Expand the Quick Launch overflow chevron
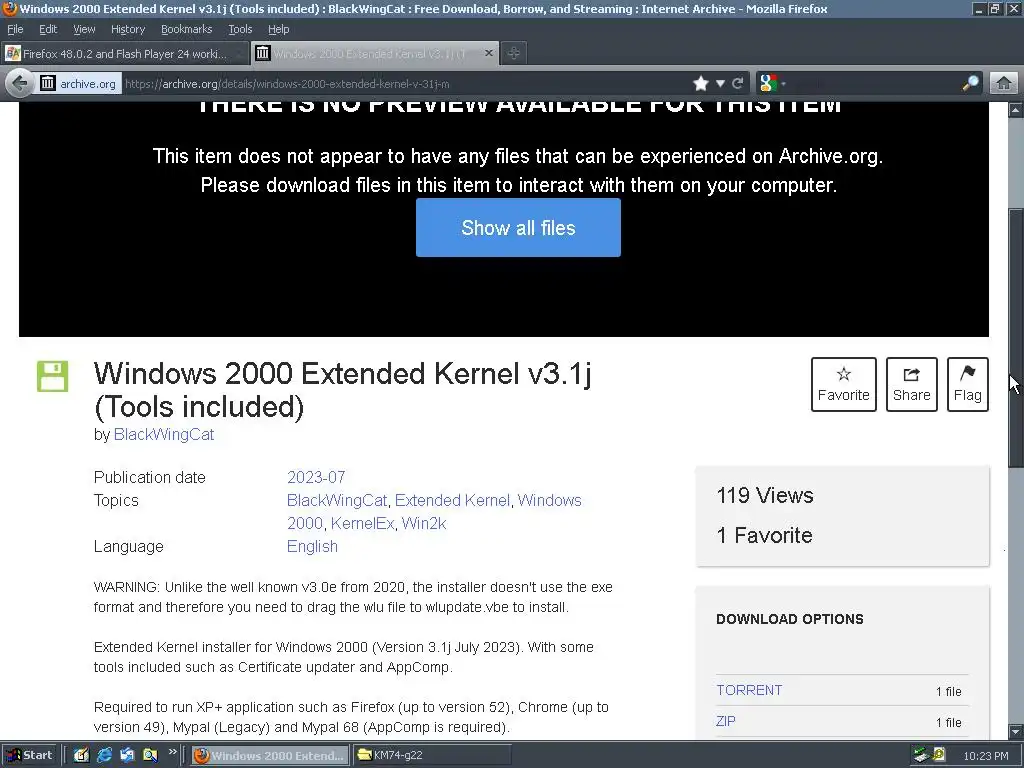1024x768 pixels. [172, 752]
